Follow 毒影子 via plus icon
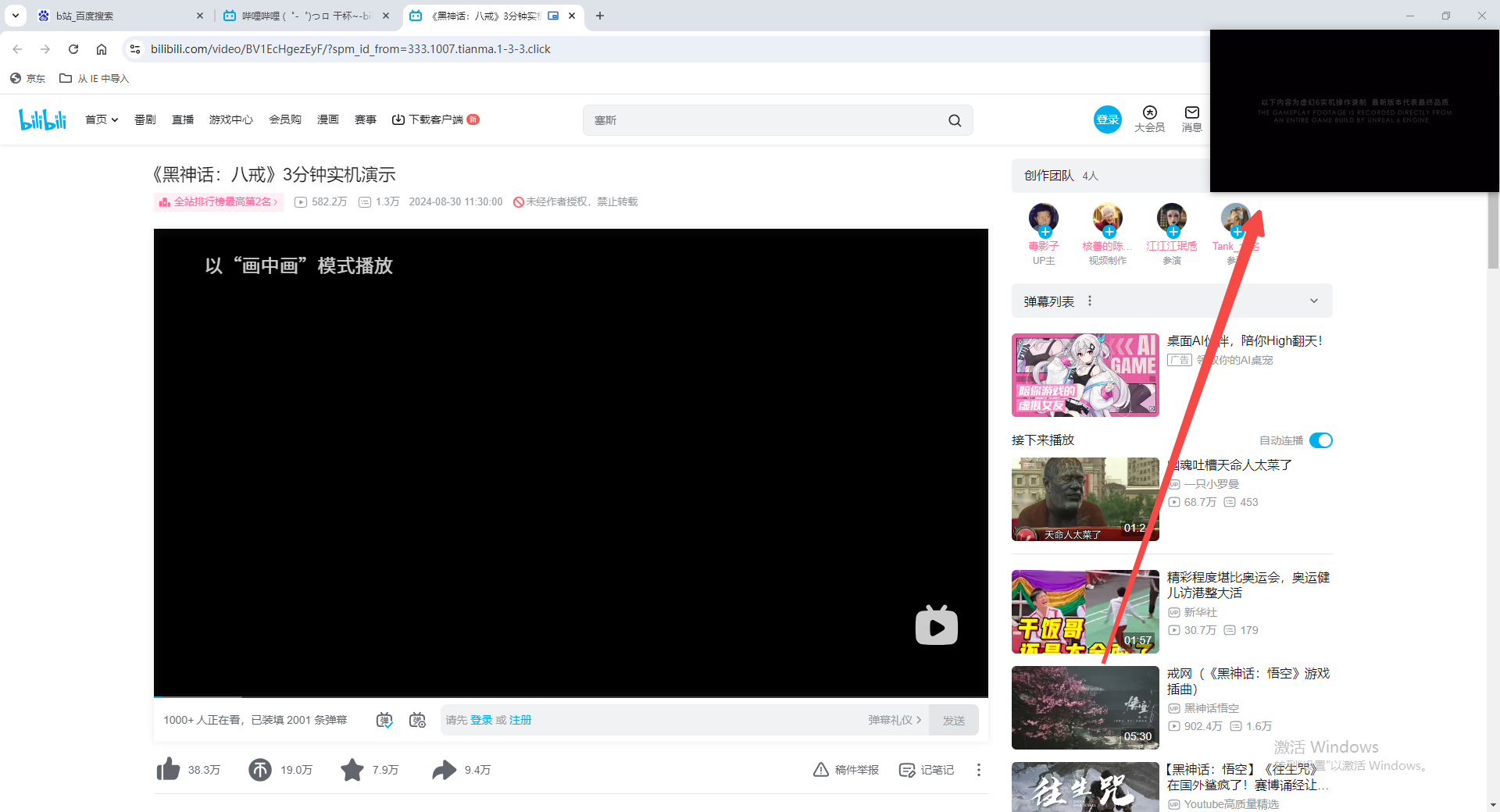 (1045, 232)
